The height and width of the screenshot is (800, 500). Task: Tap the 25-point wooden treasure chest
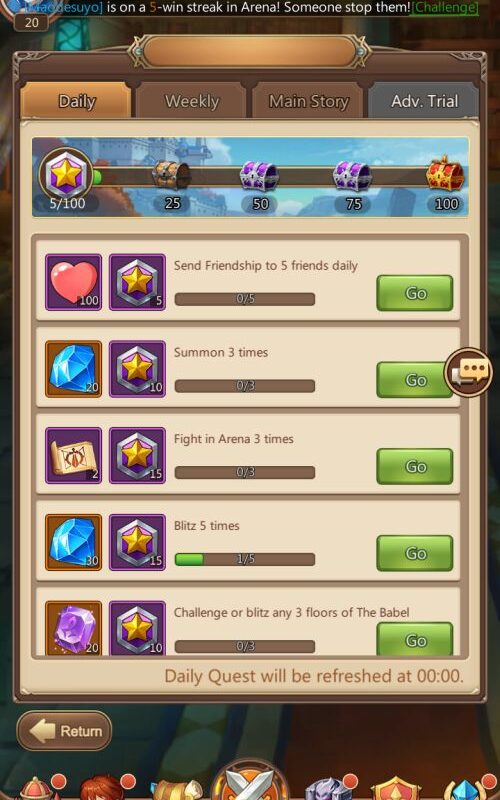pos(171,176)
